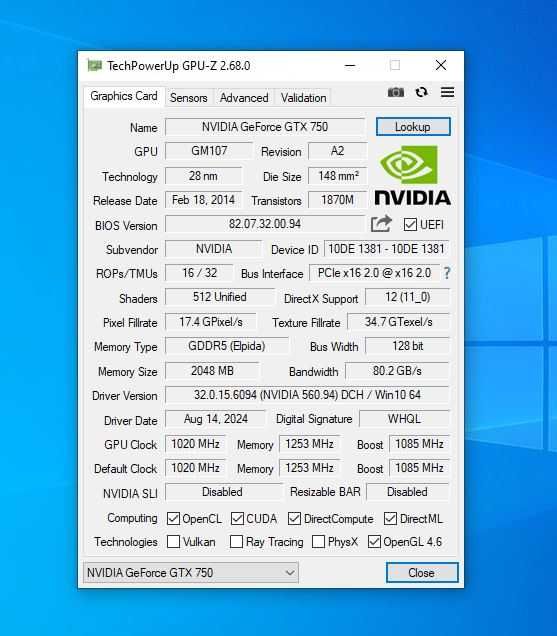Image resolution: width=557 pixels, height=636 pixels.
Task: Click the Revision field showing A2
Action: [338, 151]
